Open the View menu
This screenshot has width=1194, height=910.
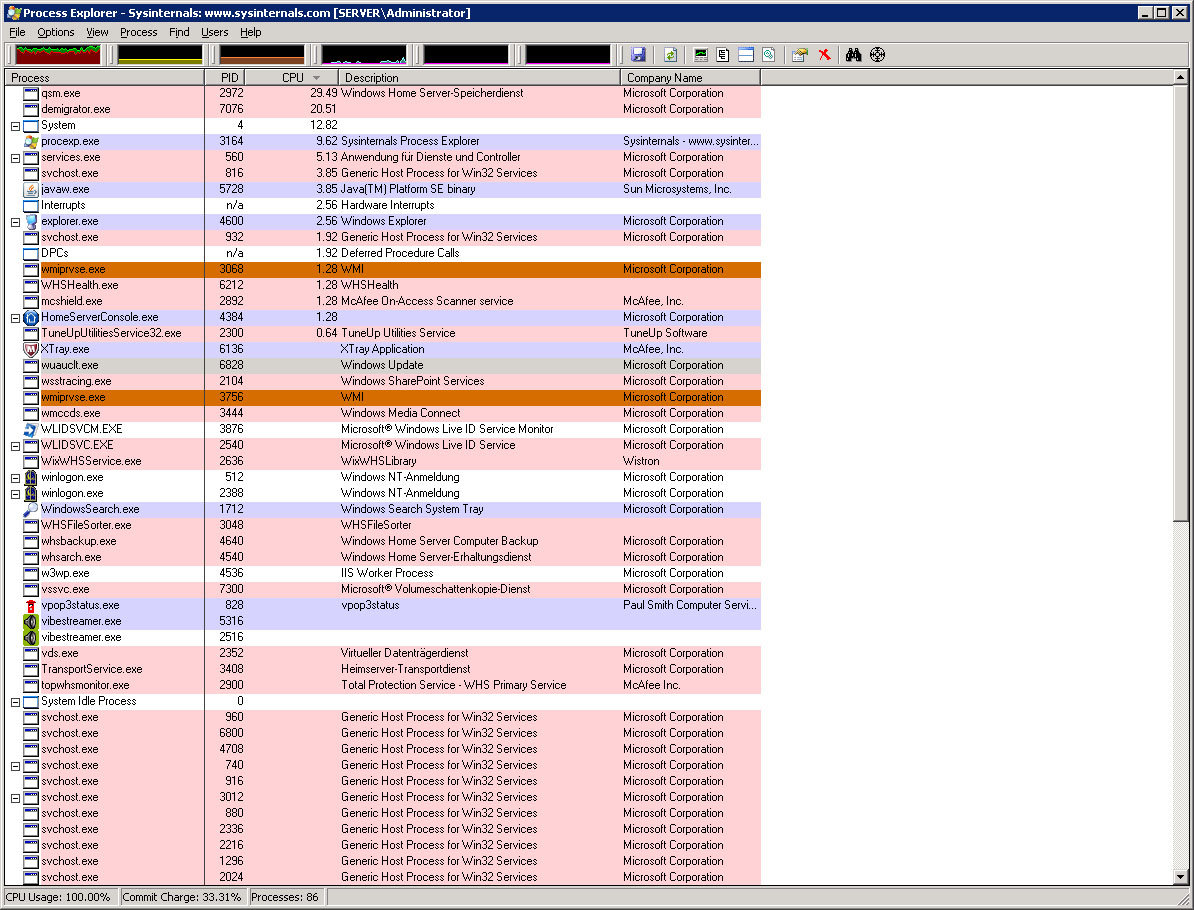pos(97,32)
